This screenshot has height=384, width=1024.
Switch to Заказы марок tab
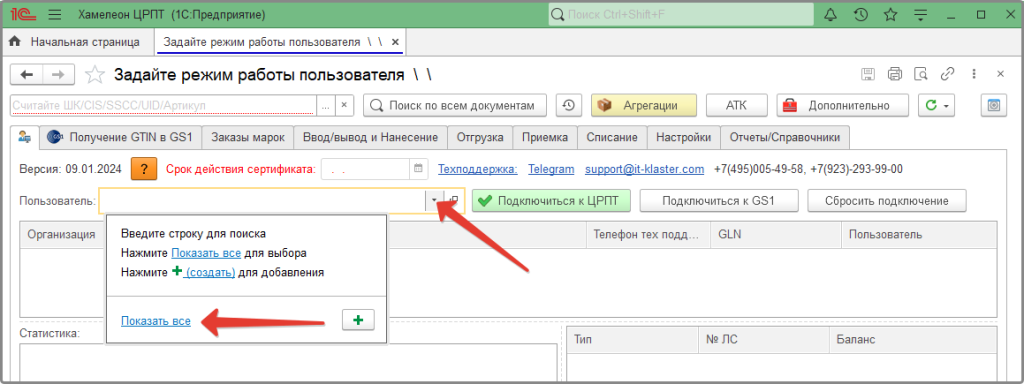tap(248, 138)
